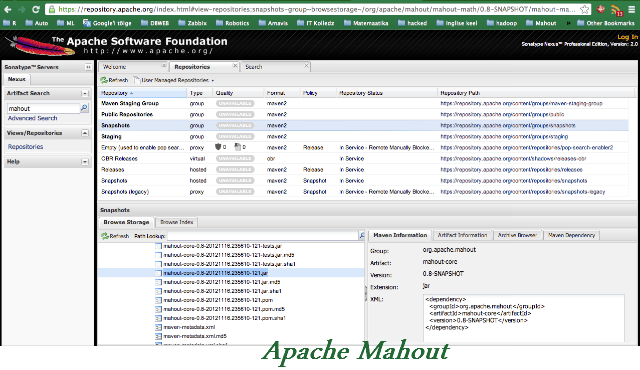
Task: Select the Snapshots (legacy) proxy row
Action: click(363, 192)
